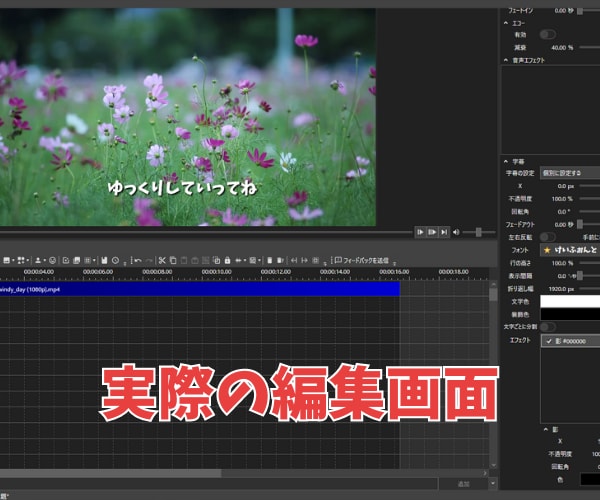Click the second play-range button under preview

coord(432,232)
